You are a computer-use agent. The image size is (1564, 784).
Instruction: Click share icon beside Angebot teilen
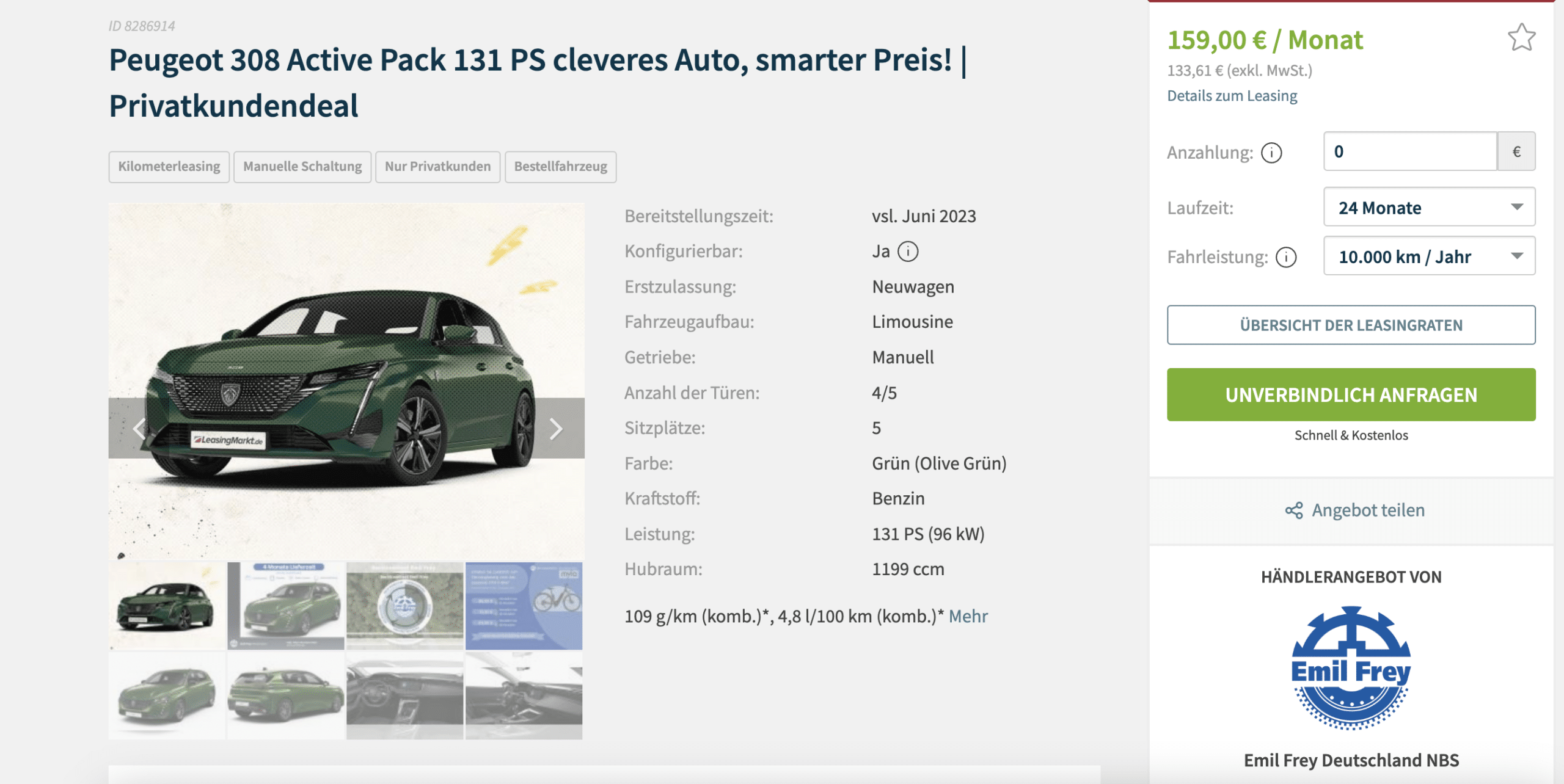[1293, 510]
